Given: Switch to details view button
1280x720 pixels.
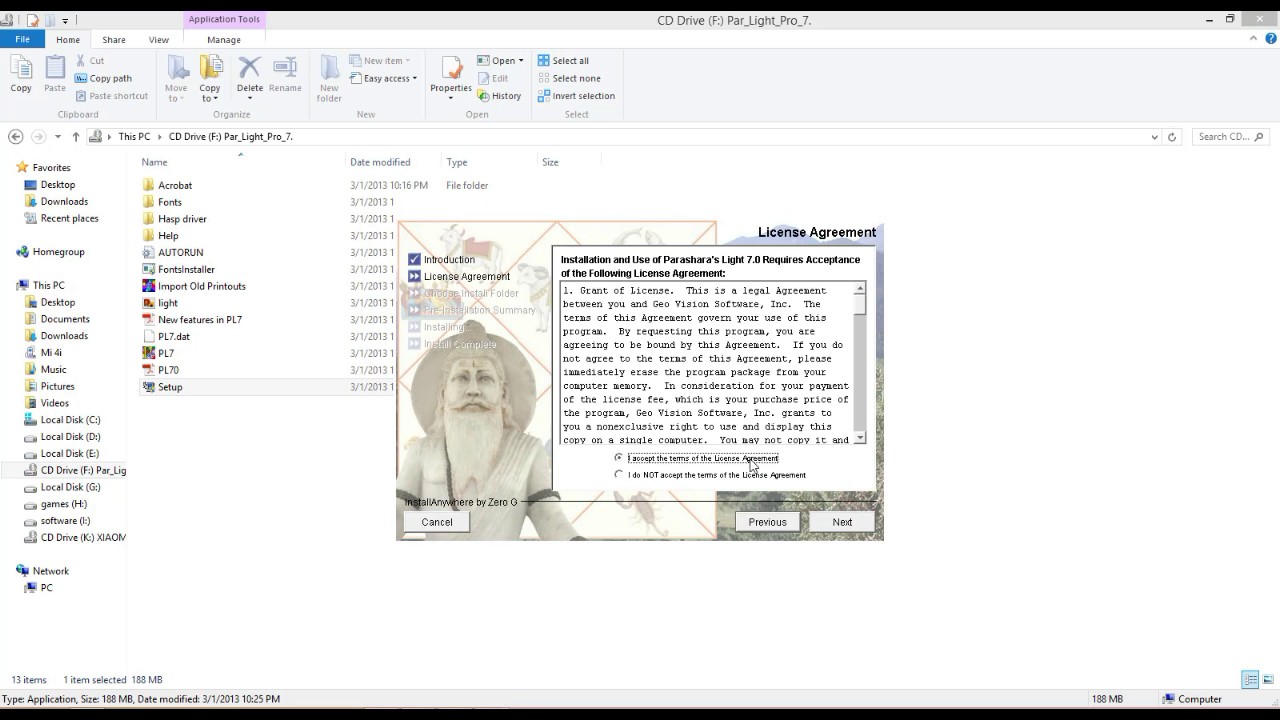Looking at the screenshot, I should coord(1250,680).
